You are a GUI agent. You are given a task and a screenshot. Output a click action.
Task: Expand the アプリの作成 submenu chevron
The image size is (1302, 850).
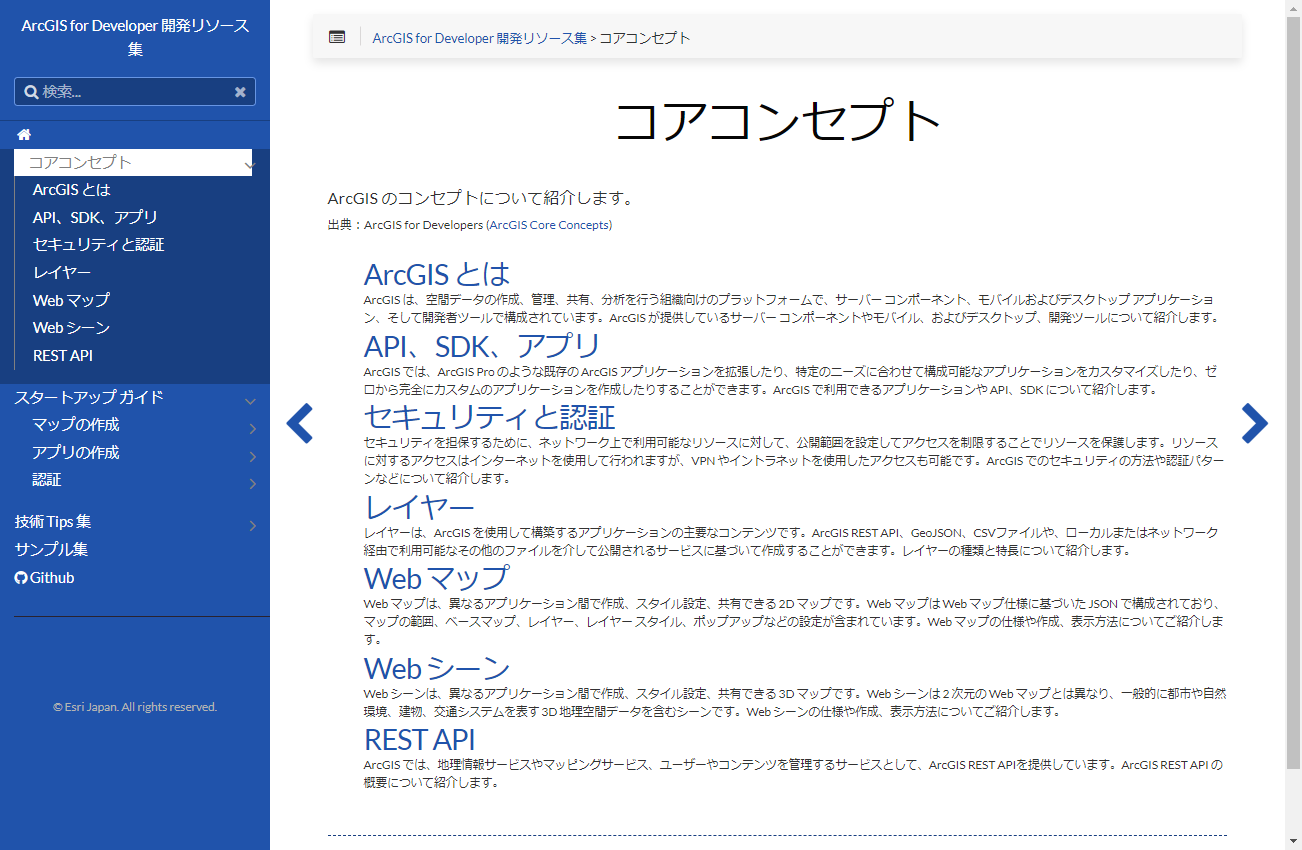click(252, 457)
